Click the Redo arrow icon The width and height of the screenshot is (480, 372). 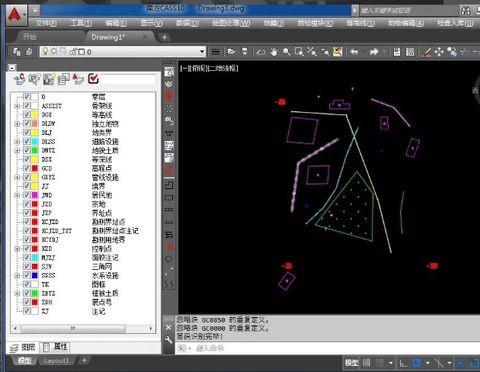[374, 52]
